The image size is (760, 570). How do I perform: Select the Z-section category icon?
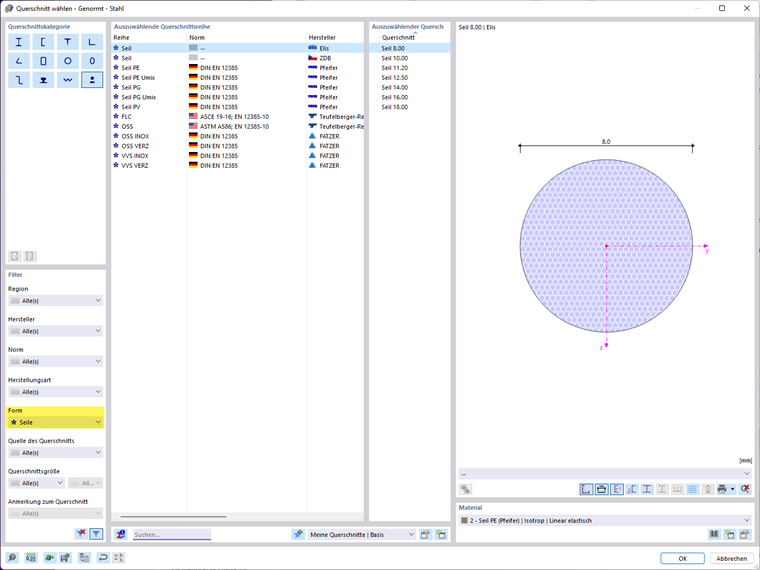coord(19,80)
